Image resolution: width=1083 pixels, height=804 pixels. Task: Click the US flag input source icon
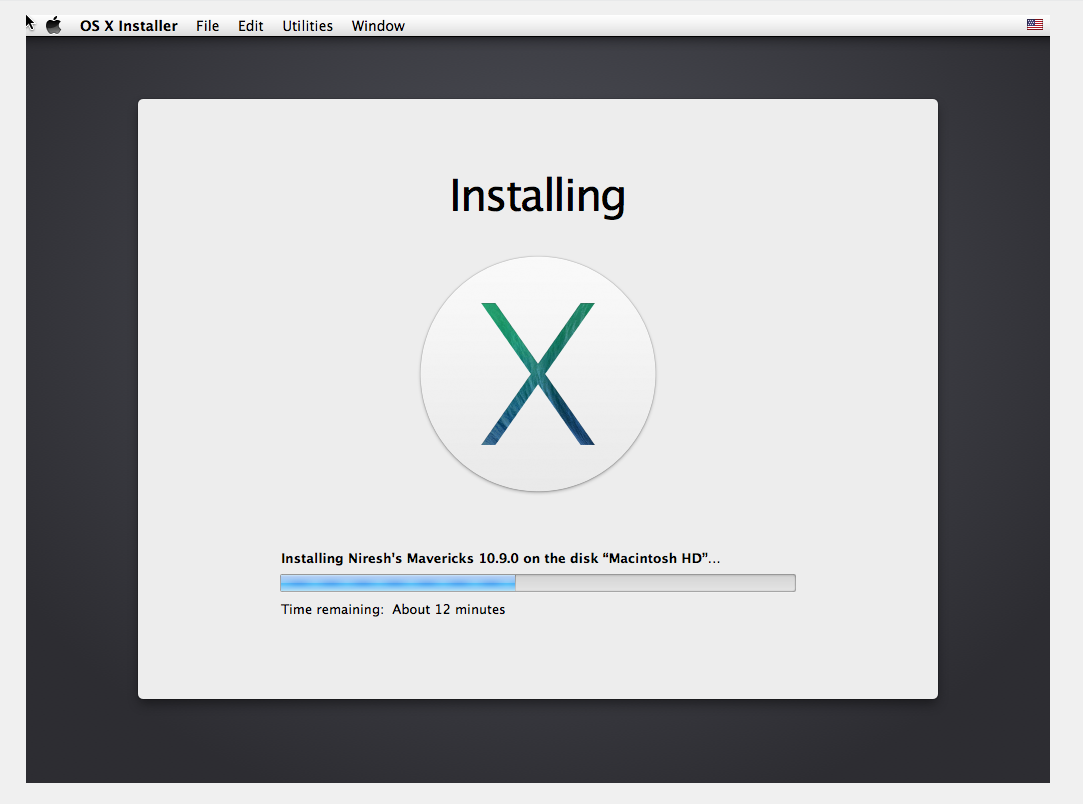tap(1035, 24)
